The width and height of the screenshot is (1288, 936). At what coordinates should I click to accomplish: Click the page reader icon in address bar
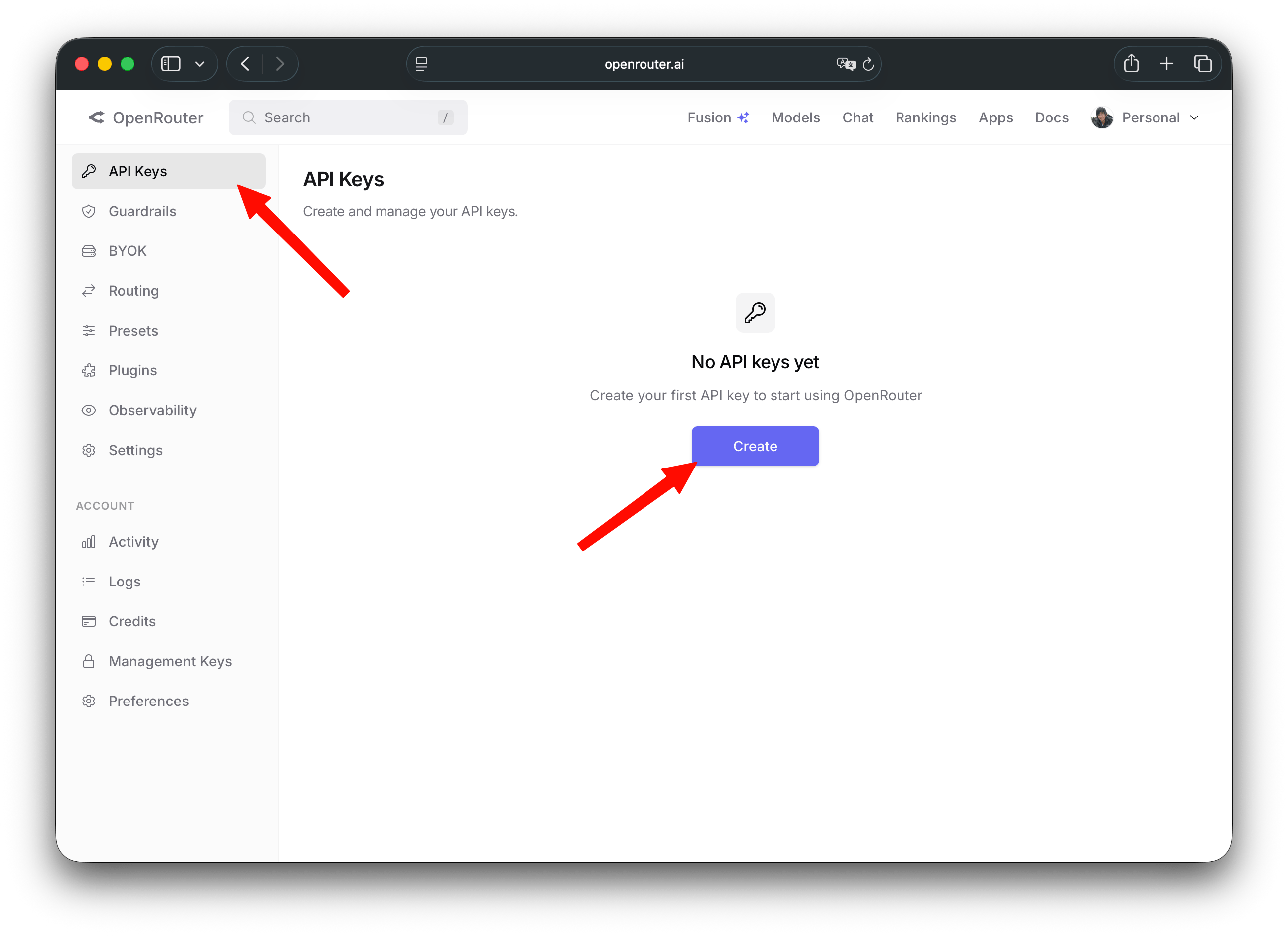click(421, 64)
